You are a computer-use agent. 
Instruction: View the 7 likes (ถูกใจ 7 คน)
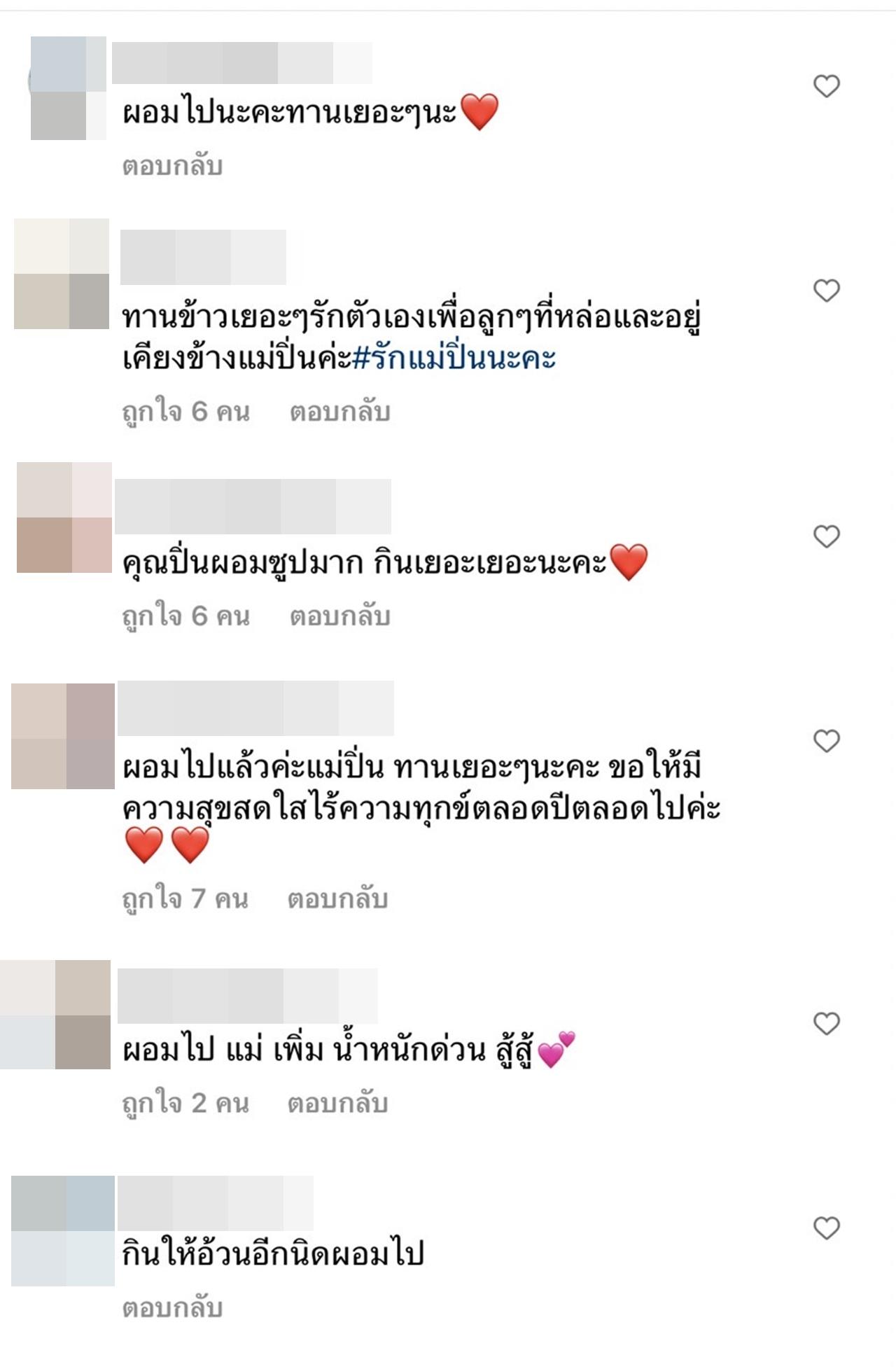[185, 898]
